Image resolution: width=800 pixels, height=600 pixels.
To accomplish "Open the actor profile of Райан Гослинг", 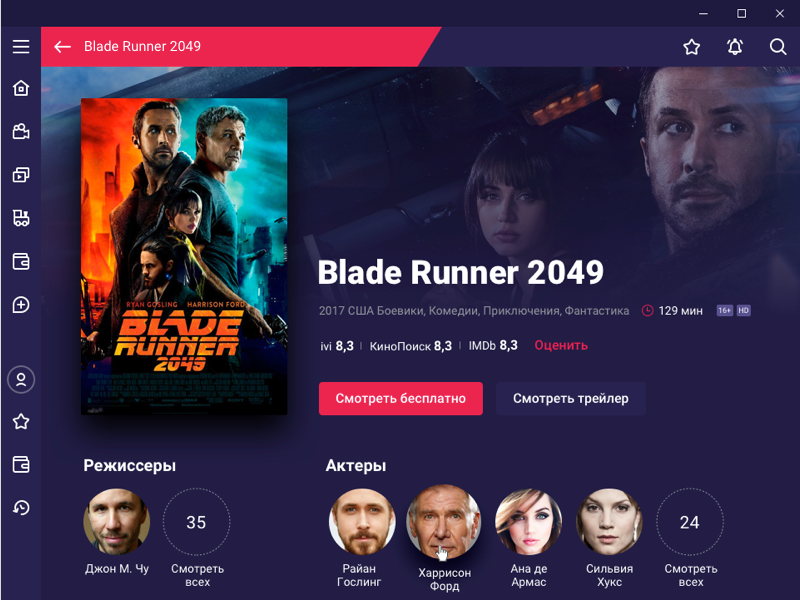I will pos(361,538).
